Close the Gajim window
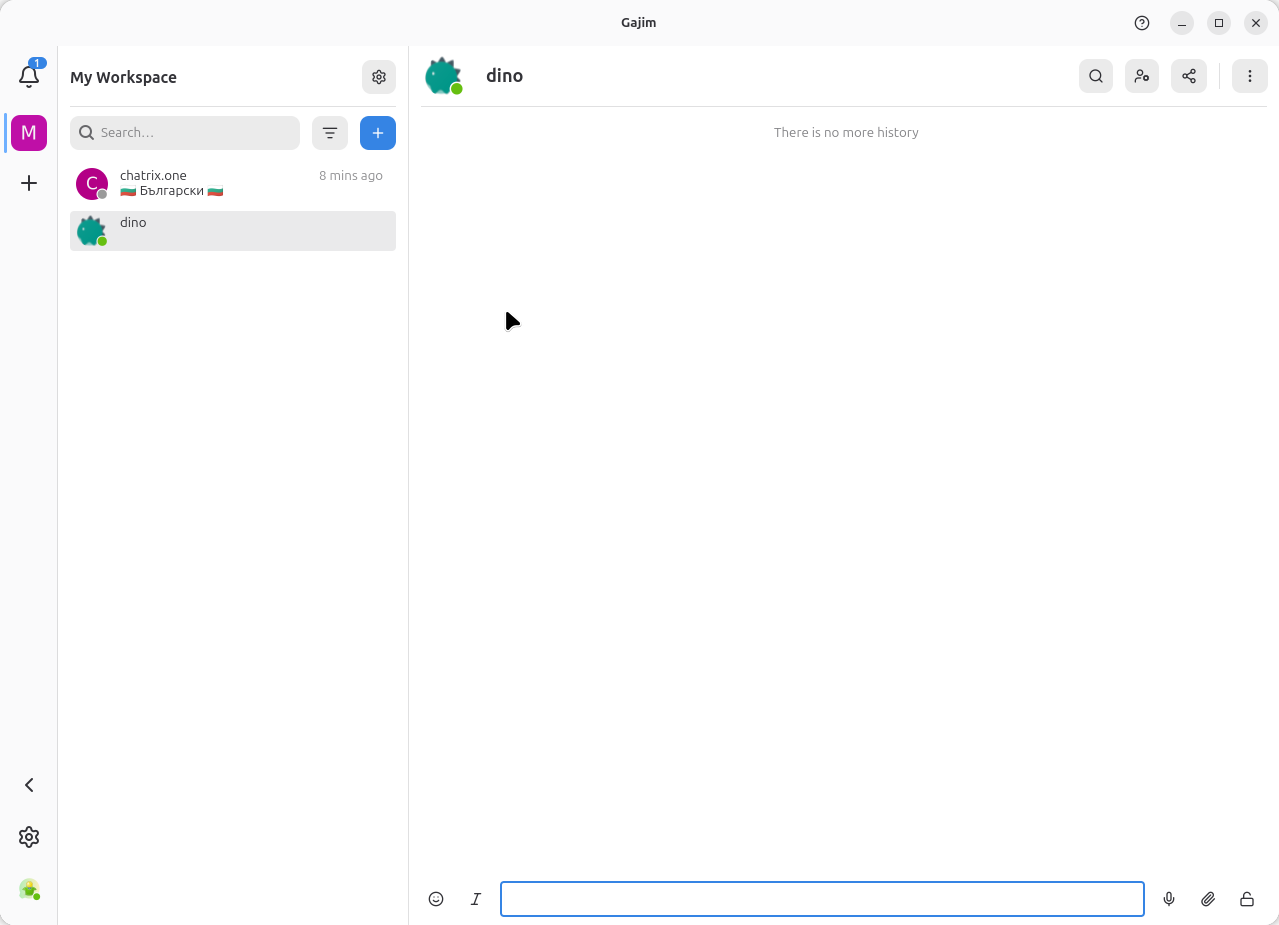1279x925 pixels. pyautogui.click(x=1256, y=23)
